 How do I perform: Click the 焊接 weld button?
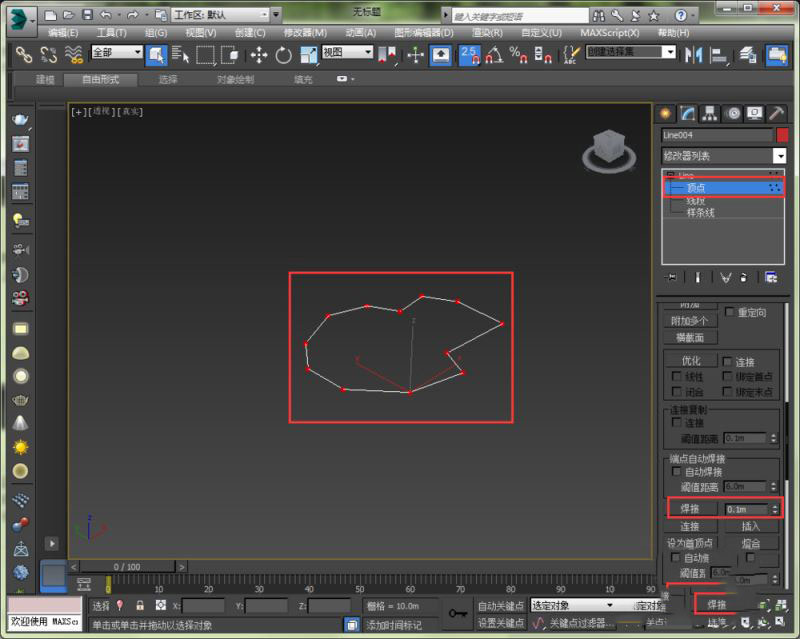[690, 509]
